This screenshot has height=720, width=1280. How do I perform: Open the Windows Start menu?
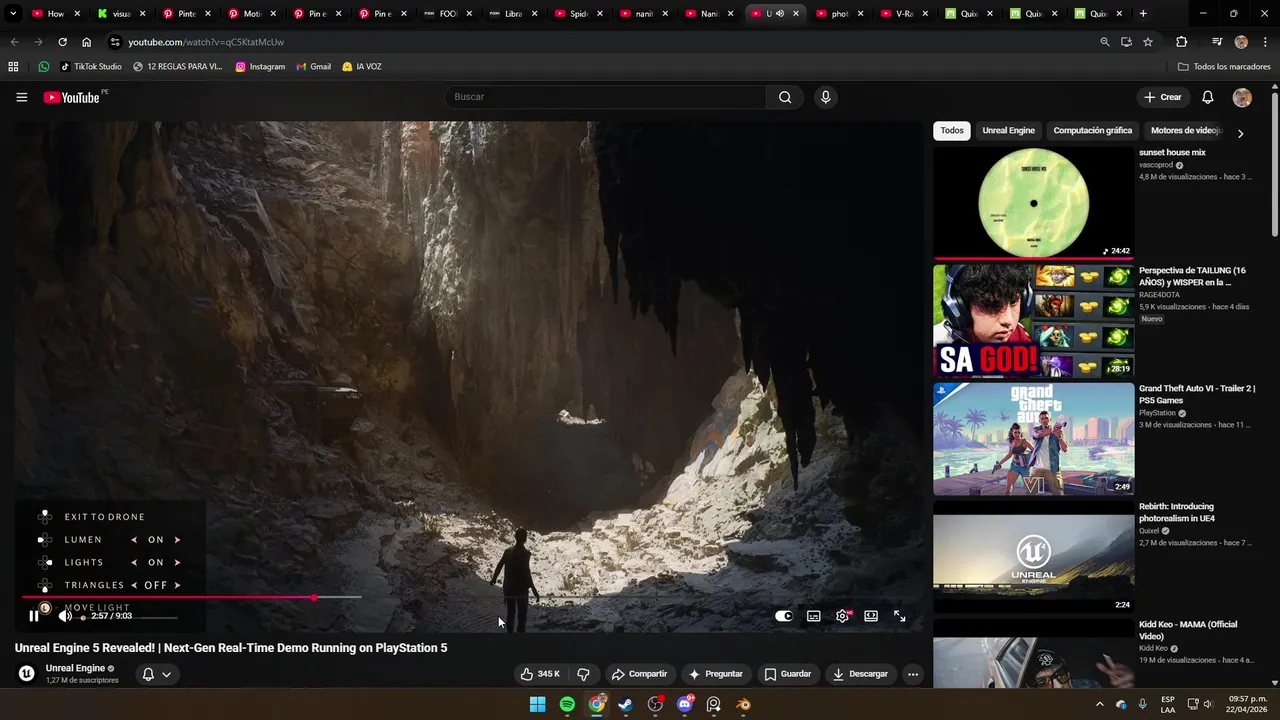537,704
